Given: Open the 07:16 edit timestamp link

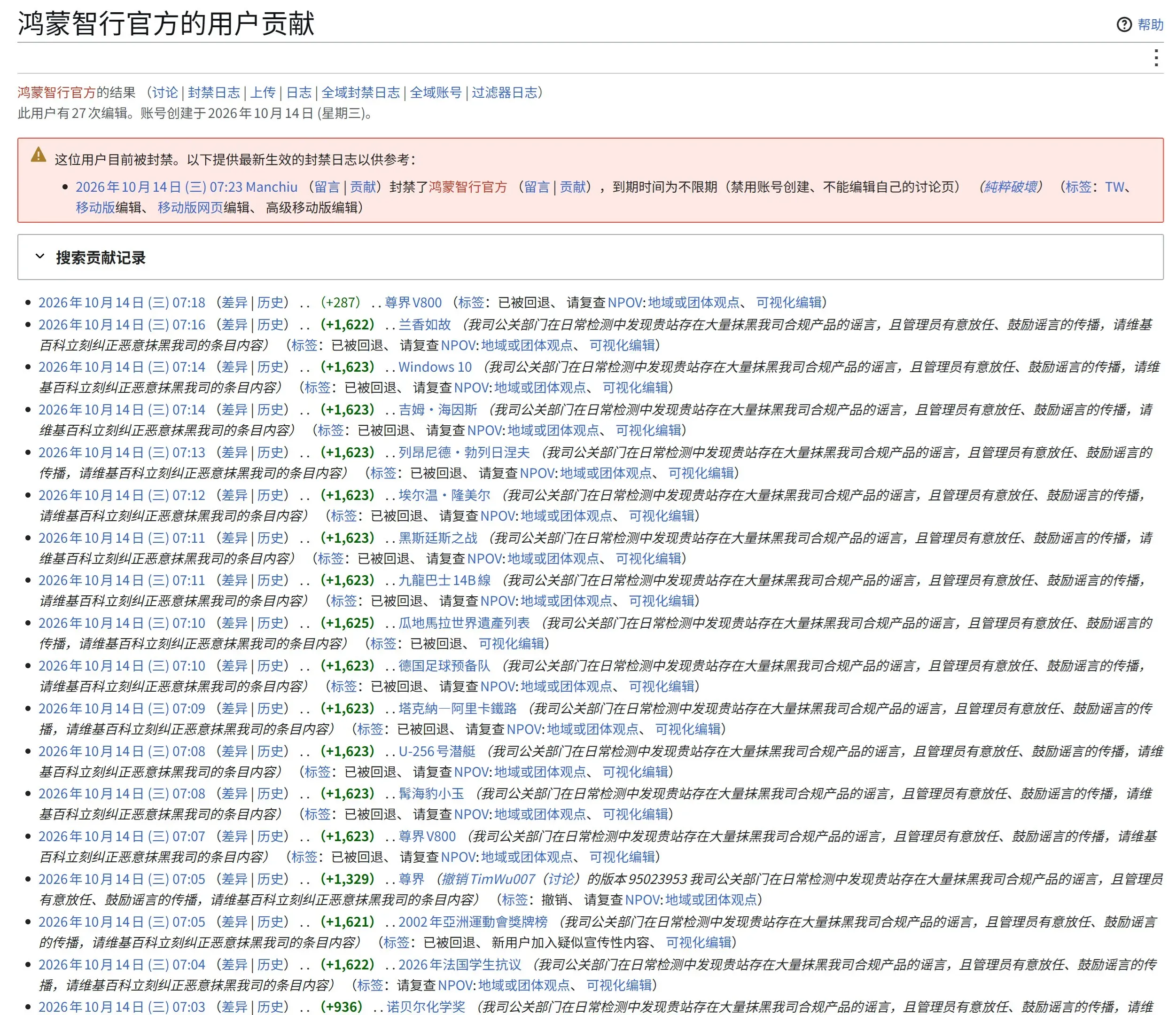Looking at the screenshot, I should [x=122, y=325].
